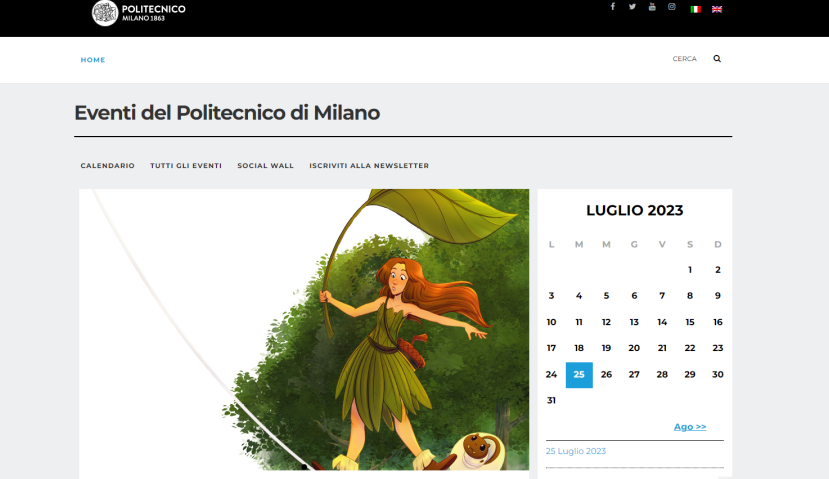Open ISCRIVITI ALLA NEWSLETTER tab
This screenshot has height=479, width=829.
tap(369, 165)
